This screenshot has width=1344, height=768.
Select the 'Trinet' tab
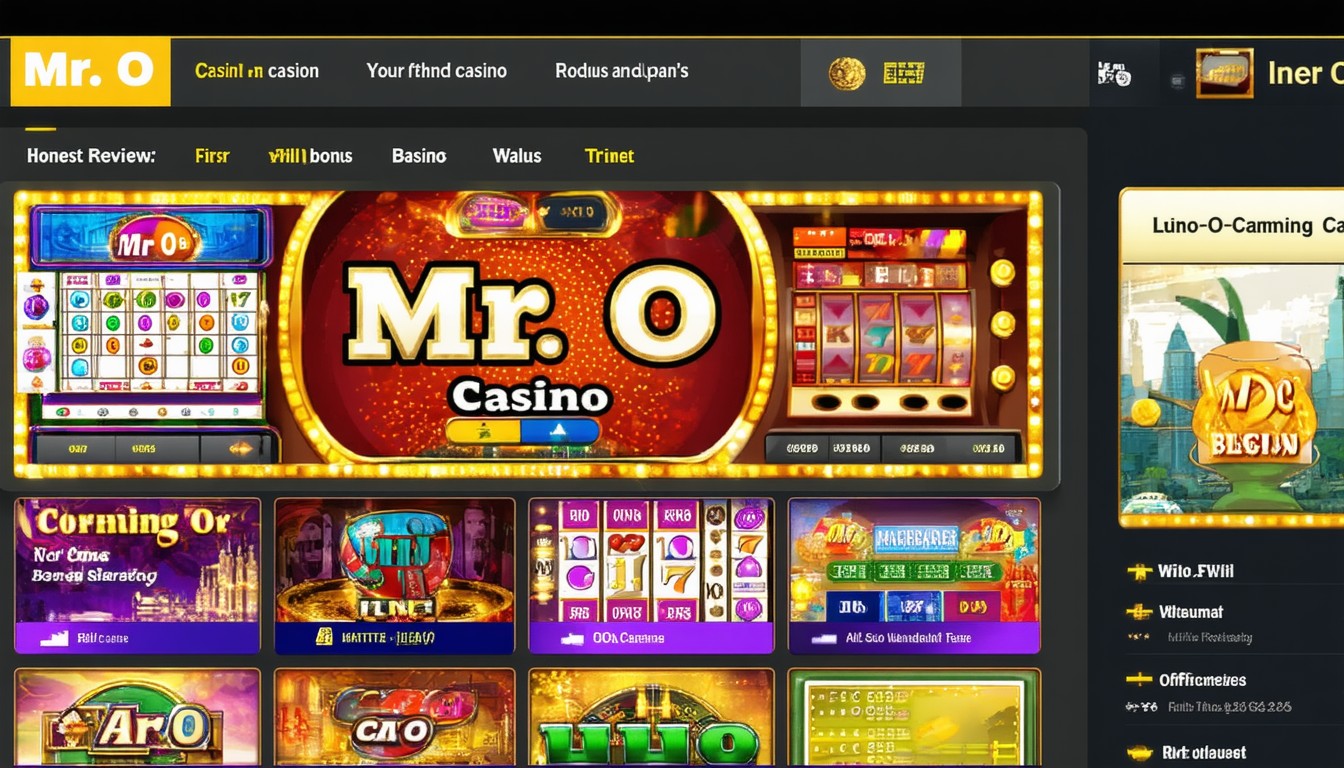pos(609,156)
